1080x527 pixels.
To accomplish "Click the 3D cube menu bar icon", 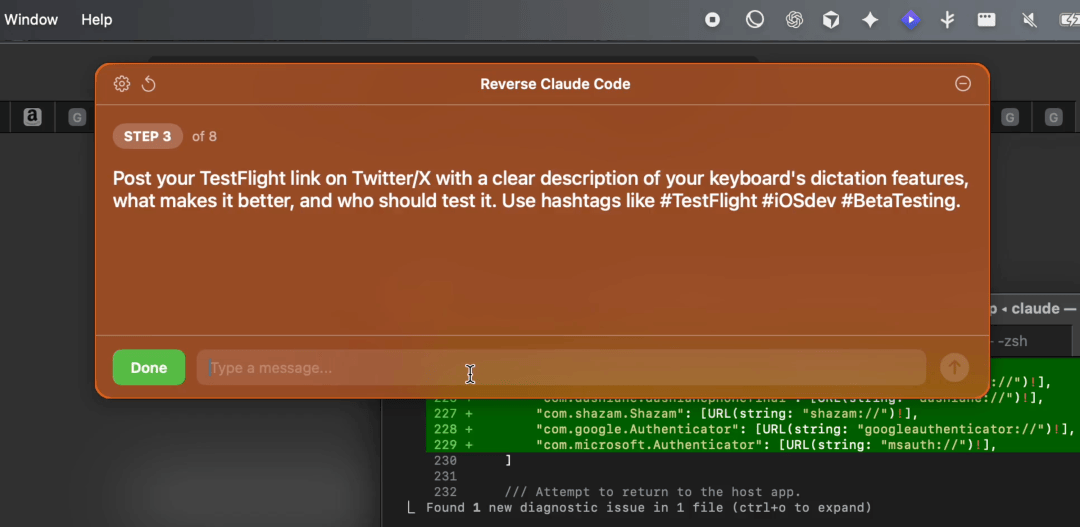I will coord(831,20).
